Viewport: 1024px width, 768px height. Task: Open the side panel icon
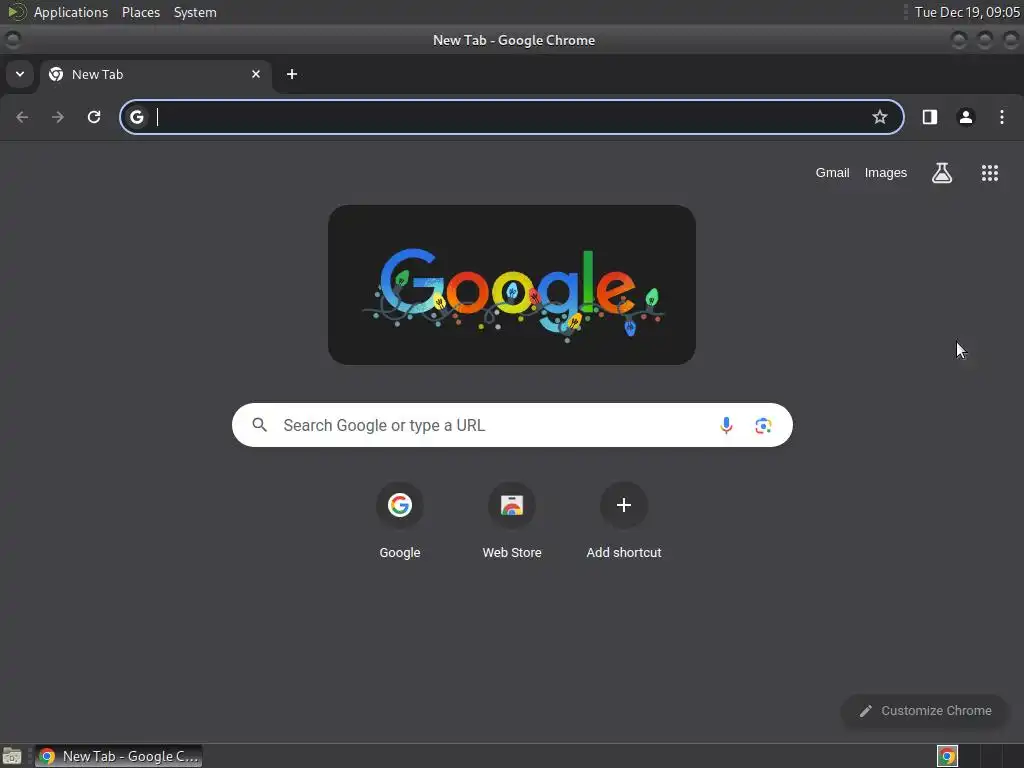[930, 117]
